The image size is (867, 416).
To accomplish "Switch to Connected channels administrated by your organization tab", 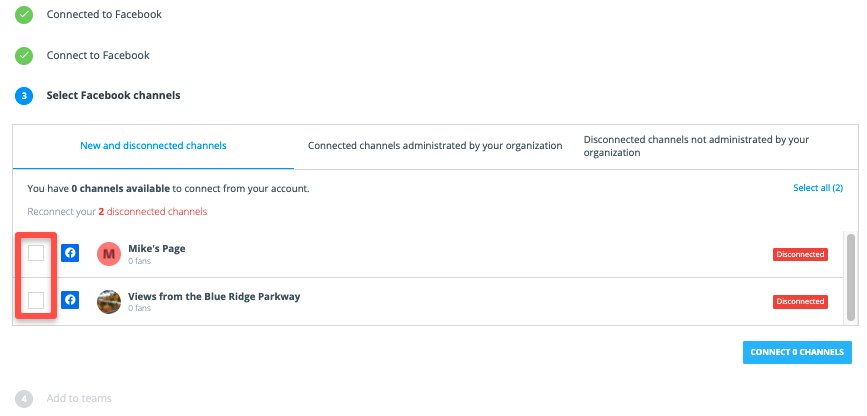I will point(435,146).
